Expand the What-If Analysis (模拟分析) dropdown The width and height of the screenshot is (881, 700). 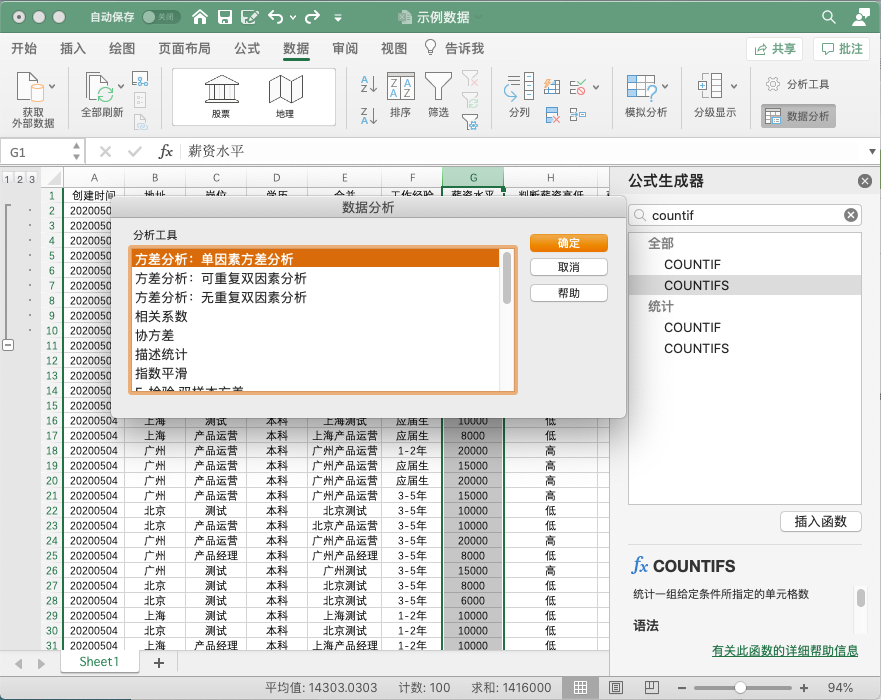point(663,87)
